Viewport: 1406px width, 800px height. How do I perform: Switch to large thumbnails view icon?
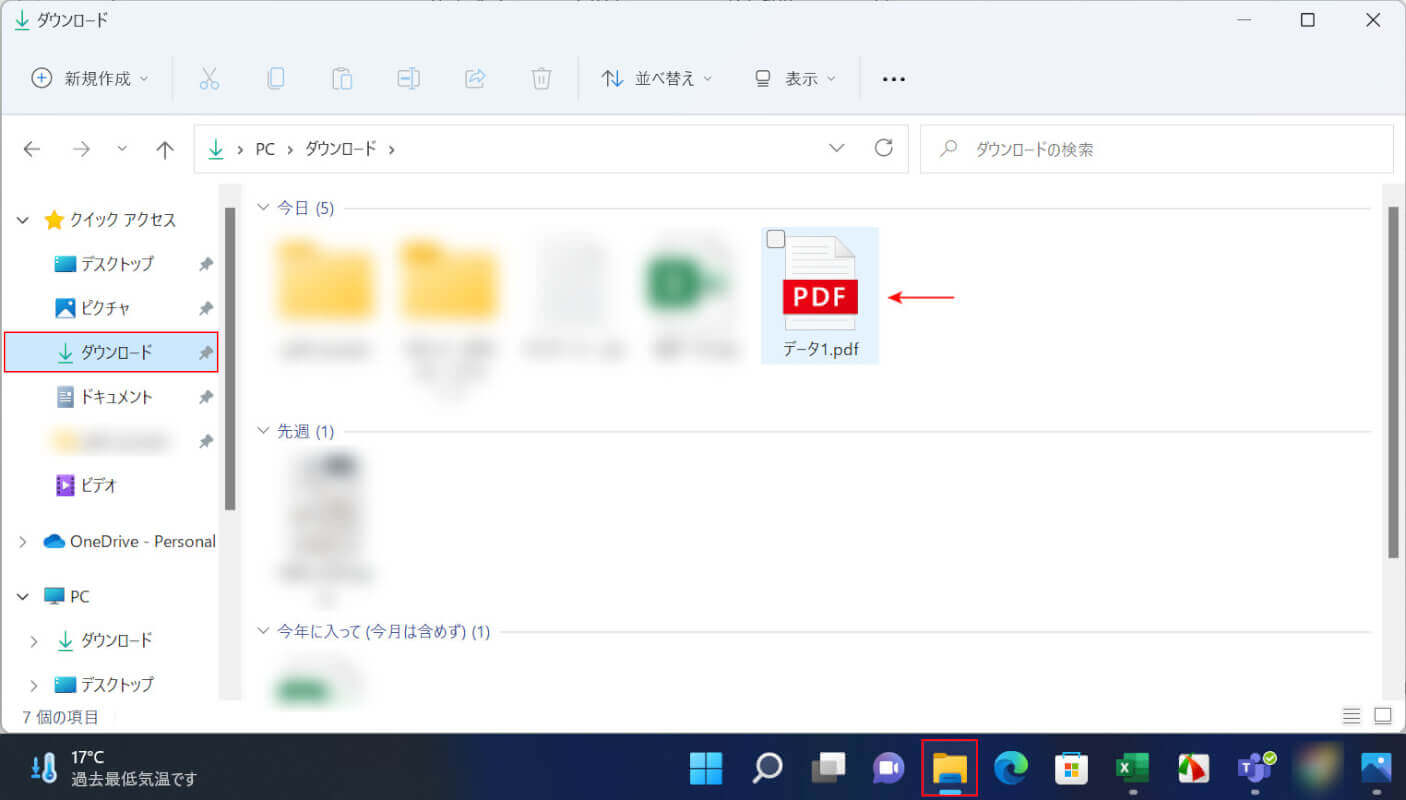1383,716
